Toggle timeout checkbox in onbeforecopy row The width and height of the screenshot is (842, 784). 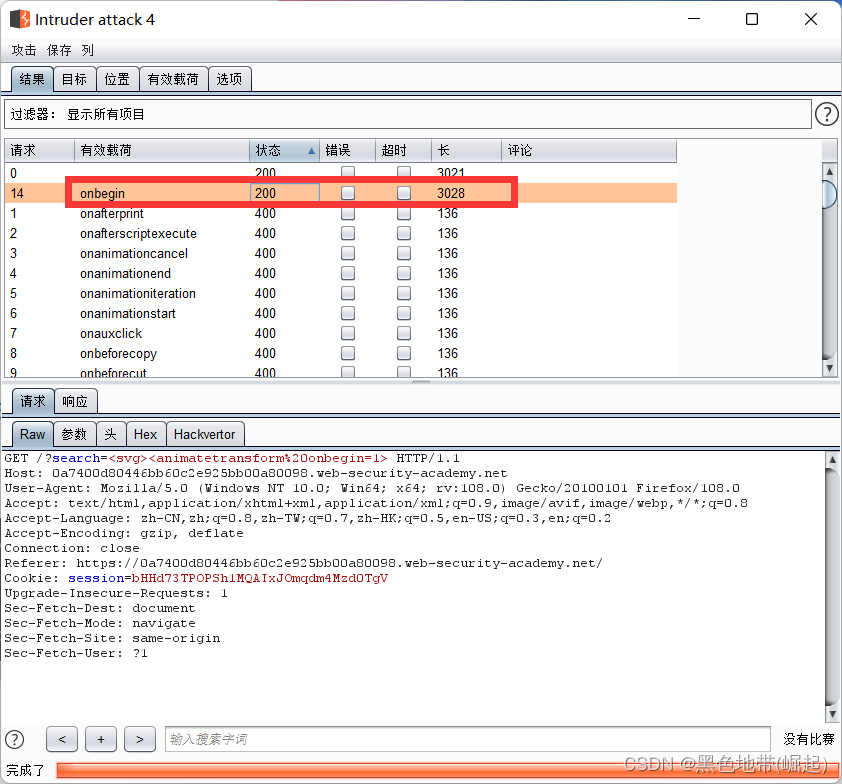[x=404, y=353]
